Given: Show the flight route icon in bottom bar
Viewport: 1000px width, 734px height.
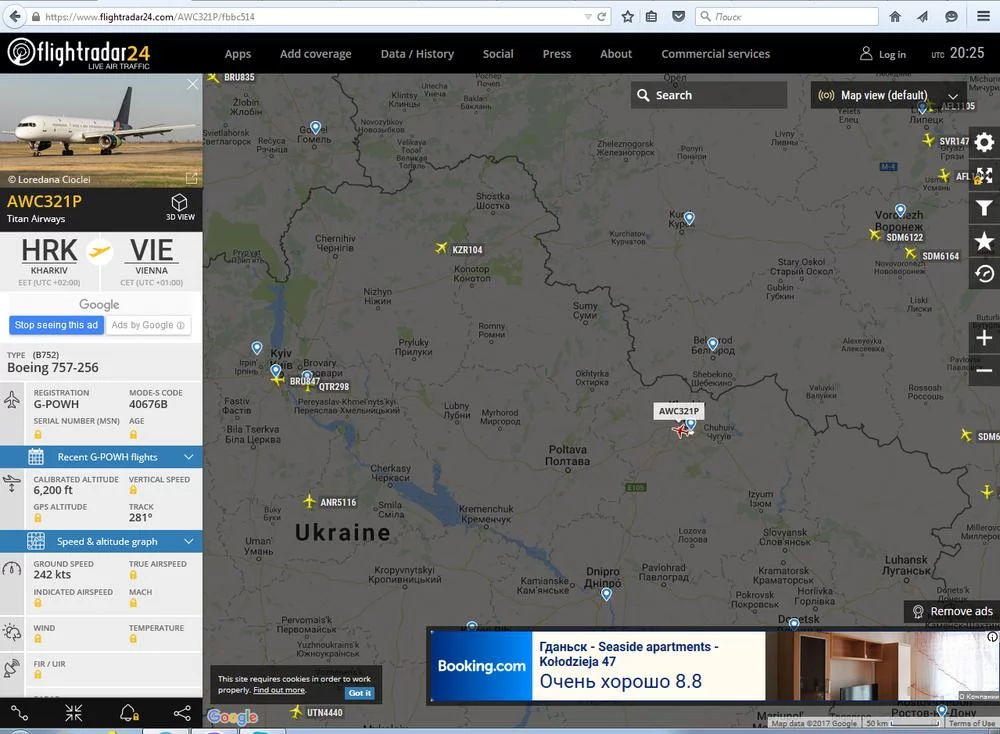Looking at the screenshot, I should [19, 713].
